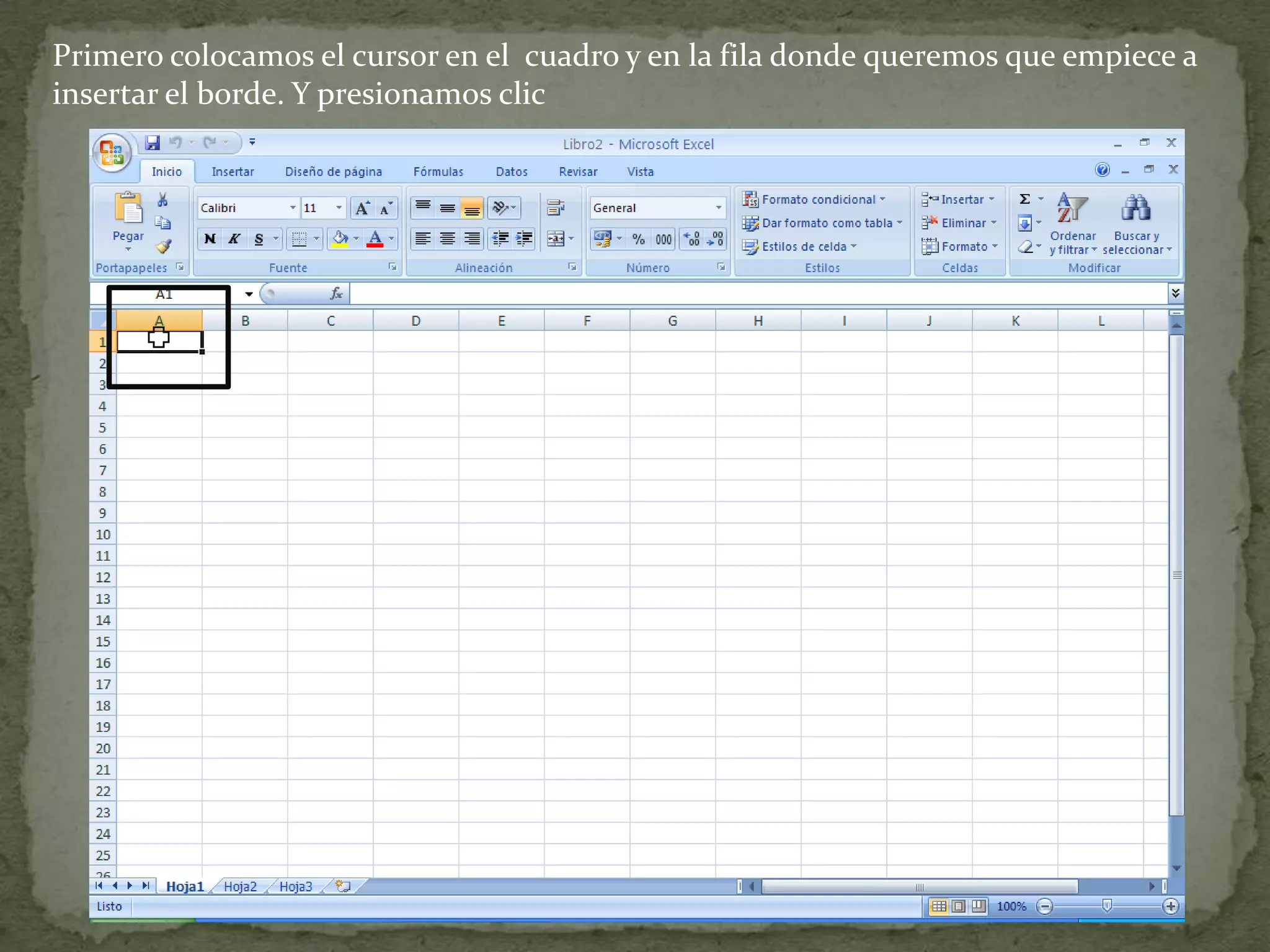
Task: Click the AutoSum sigma icon
Action: click(1025, 199)
